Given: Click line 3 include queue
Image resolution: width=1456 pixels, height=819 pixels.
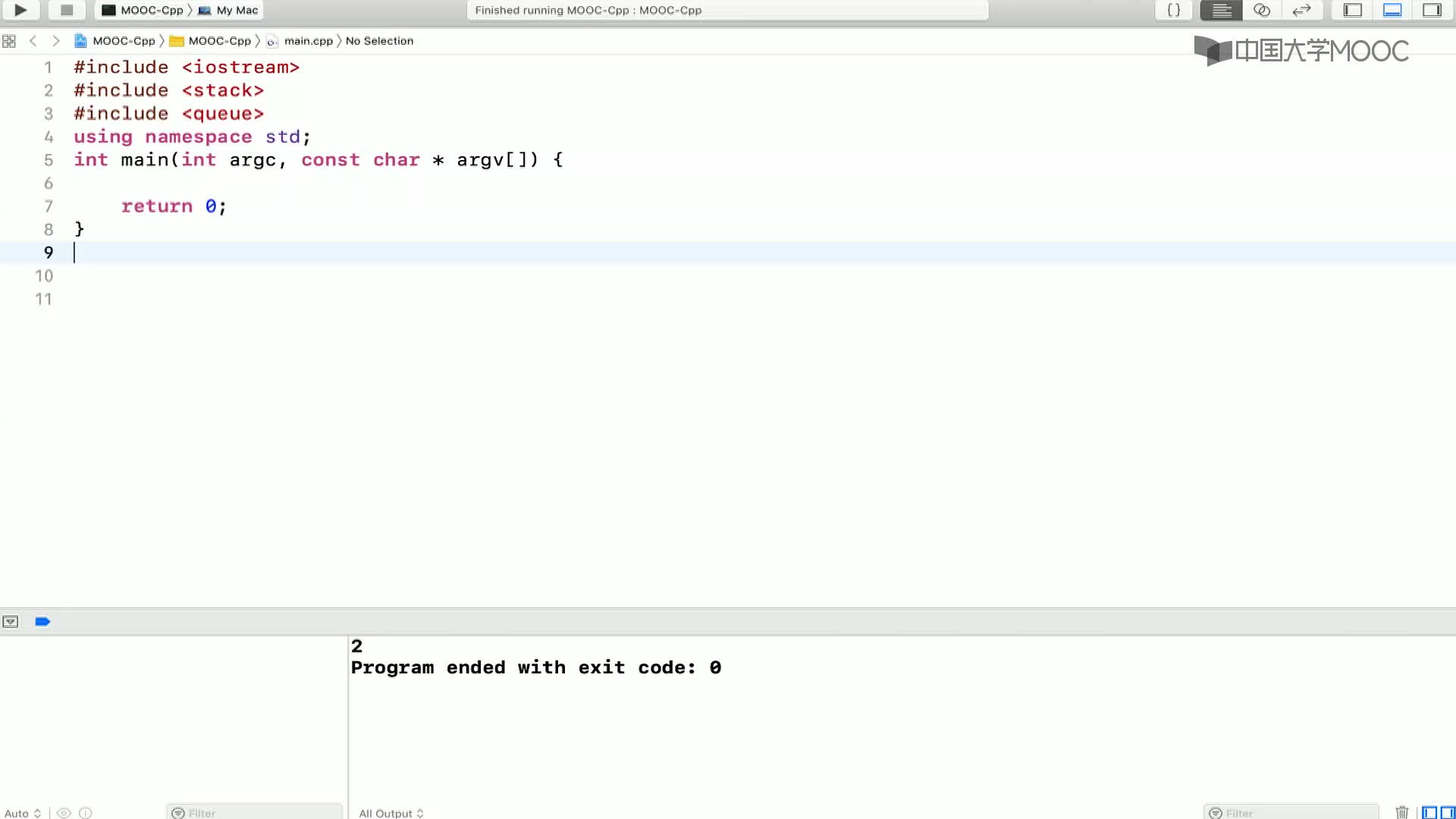Looking at the screenshot, I should coord(168,114).
